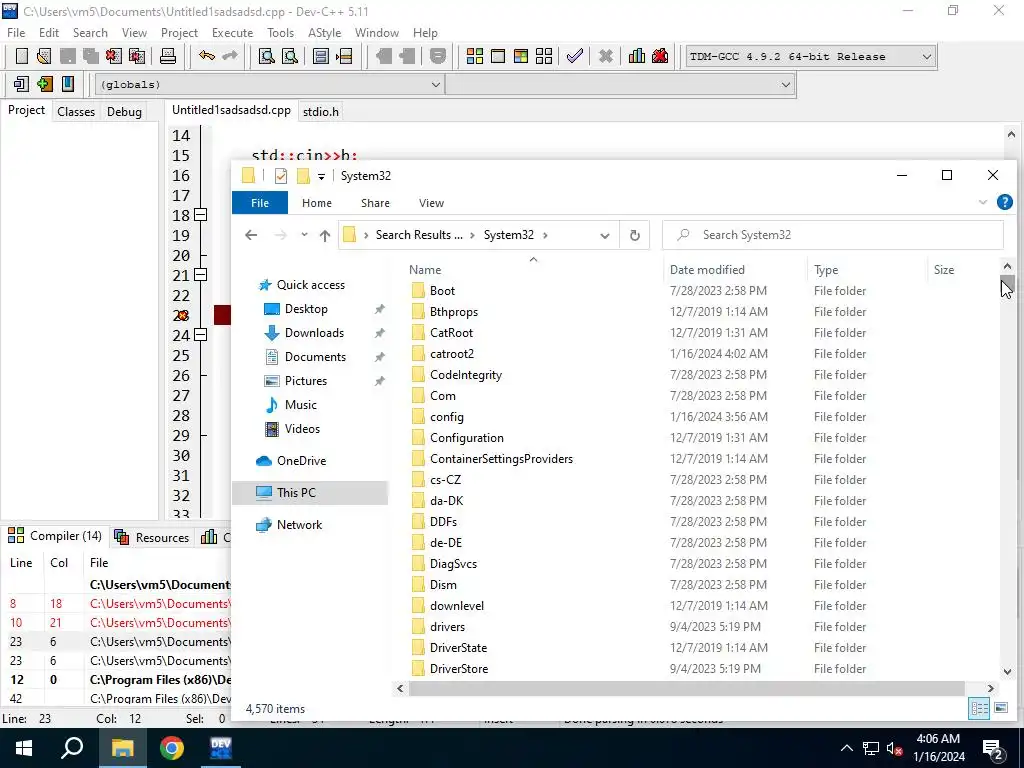This screenshot has width=1024, height=768.
Task: Select the compiler error row at line 8
Action: 118,604
